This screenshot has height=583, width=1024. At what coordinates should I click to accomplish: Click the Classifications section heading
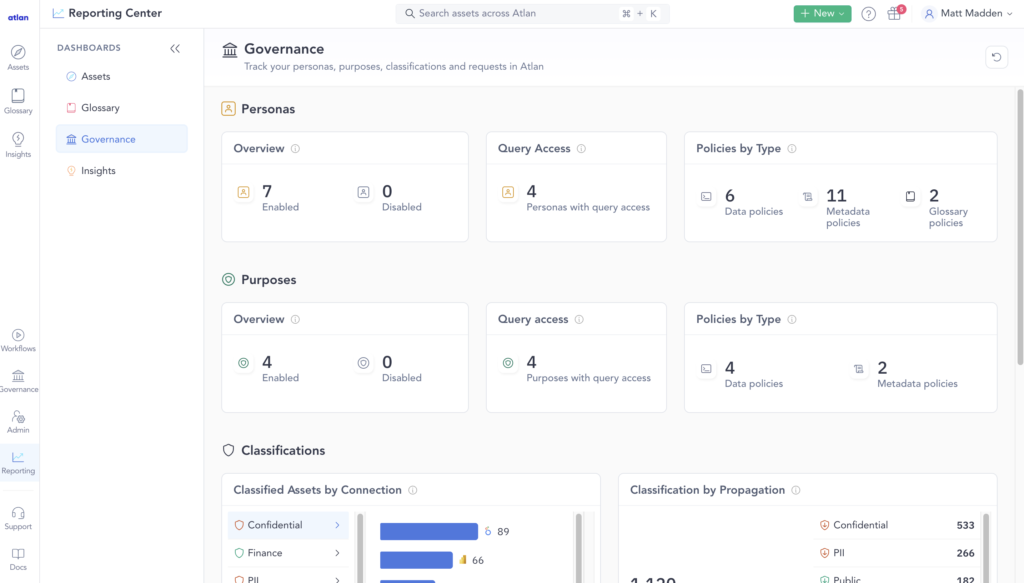pos(283,450)
